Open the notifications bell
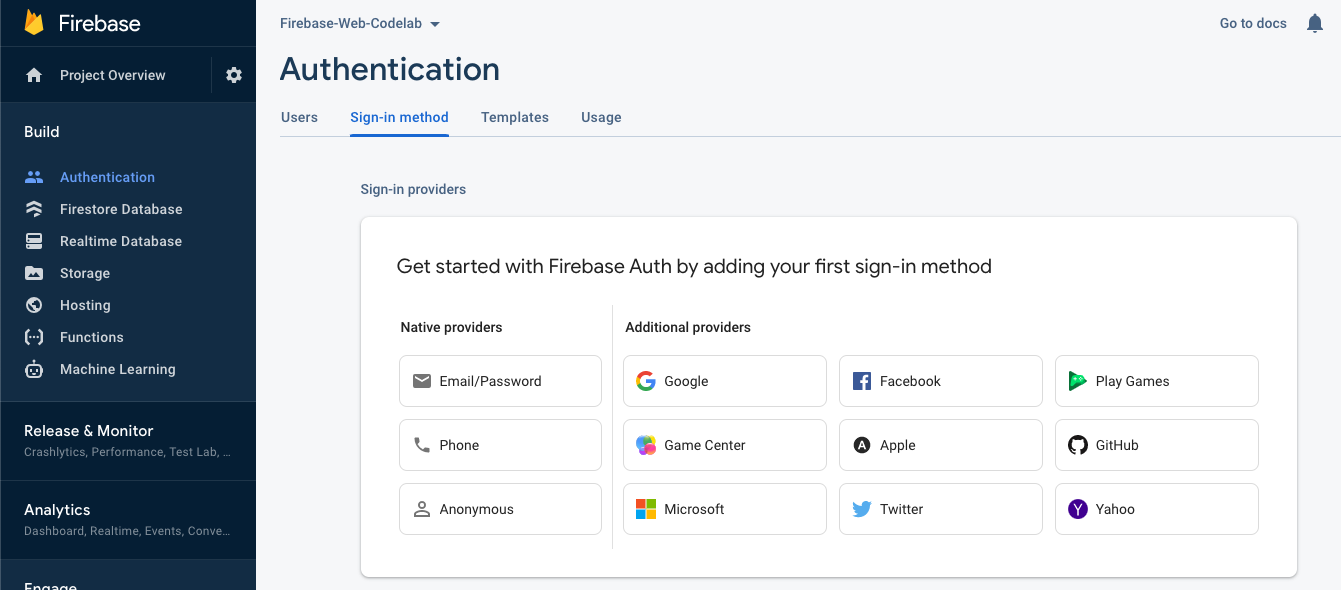The width and height of the screenshot is (1341, 590). pos(1315,22)
